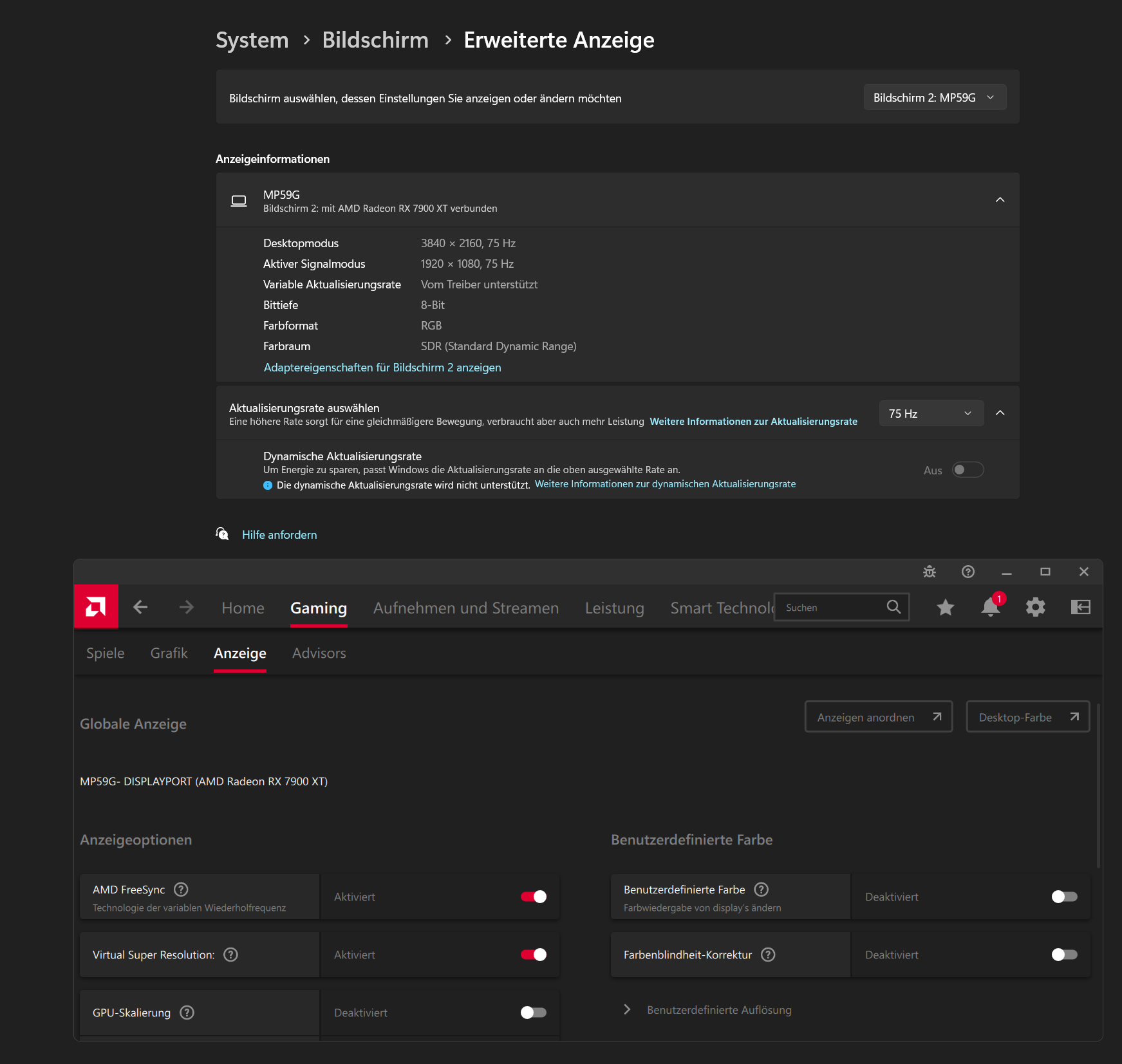Go forward in AMD Software
The image size is (1122, 1064).
187,607
